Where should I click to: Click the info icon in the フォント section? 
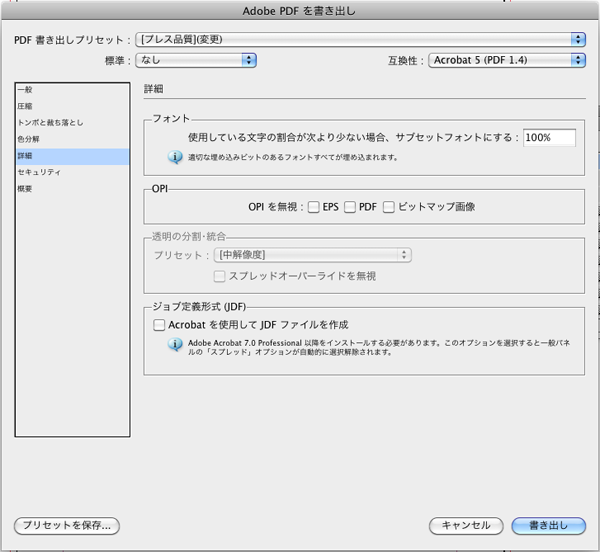tap(176, 157)
